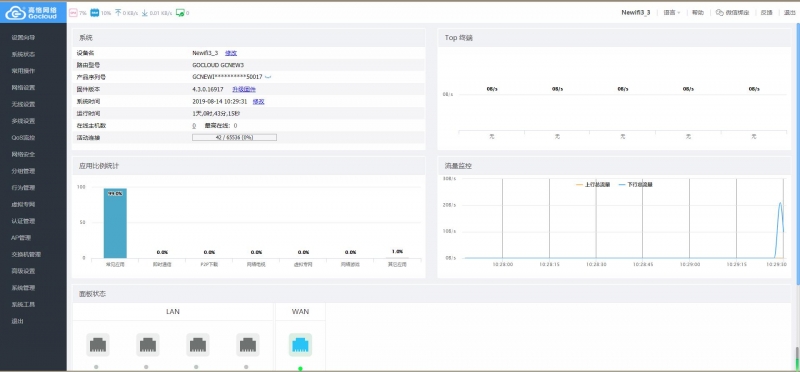Open the 语言 language dropdown
Viewport: 800px width, 372px height.
[671, 13]
